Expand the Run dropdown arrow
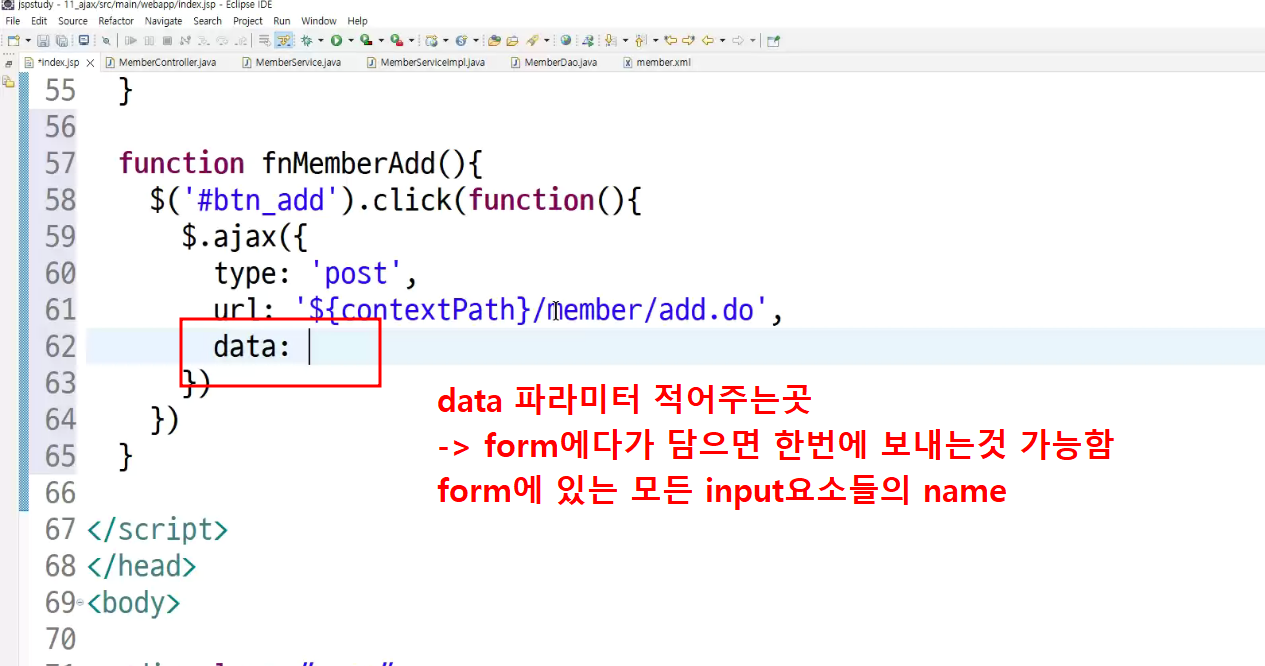Viewport: 1265px width, 666px height. [x=351, y=41]
